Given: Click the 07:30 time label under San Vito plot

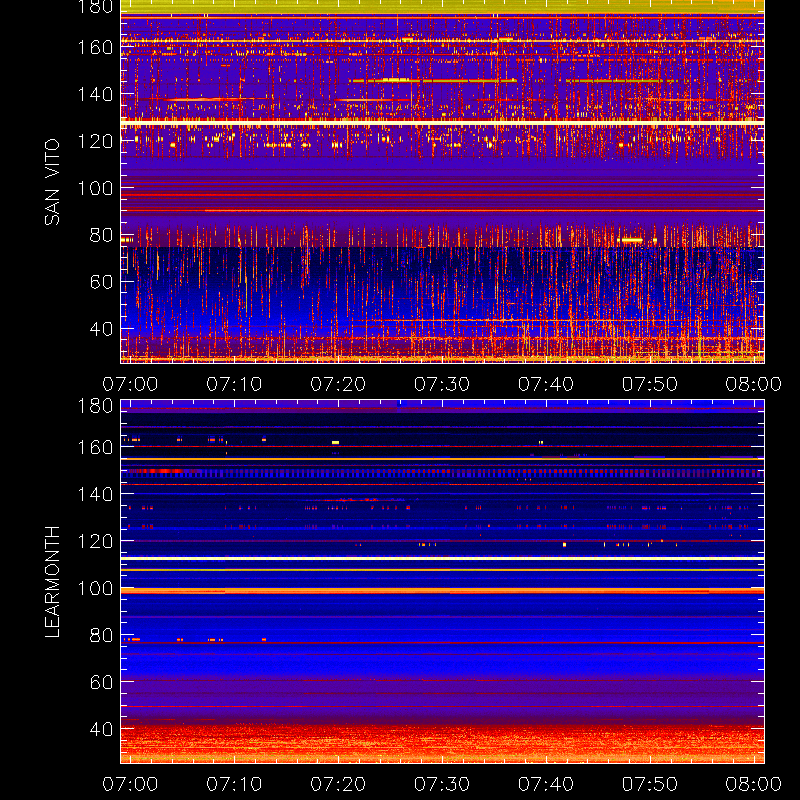Looking at the screenshot, I should pyautogui.click(x=442, y=384).
